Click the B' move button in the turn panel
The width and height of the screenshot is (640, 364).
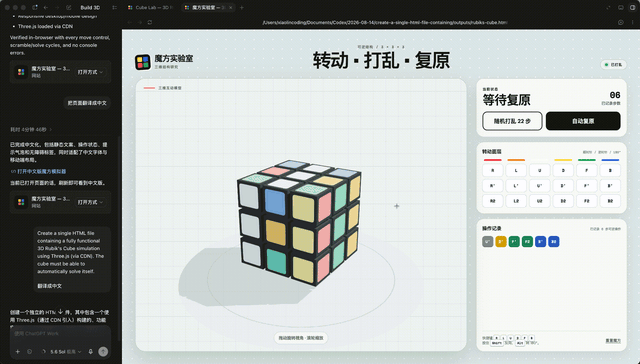610,186
